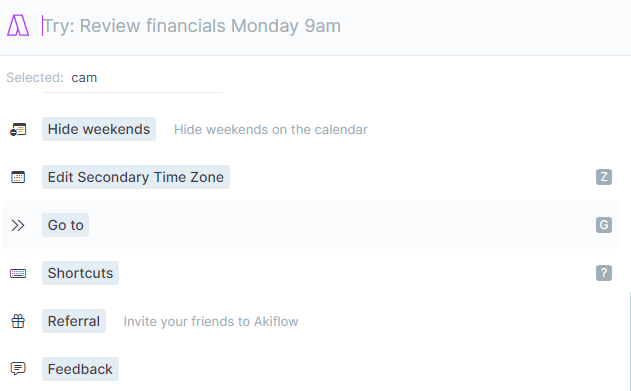Click the G shortcut key badge

604,225
